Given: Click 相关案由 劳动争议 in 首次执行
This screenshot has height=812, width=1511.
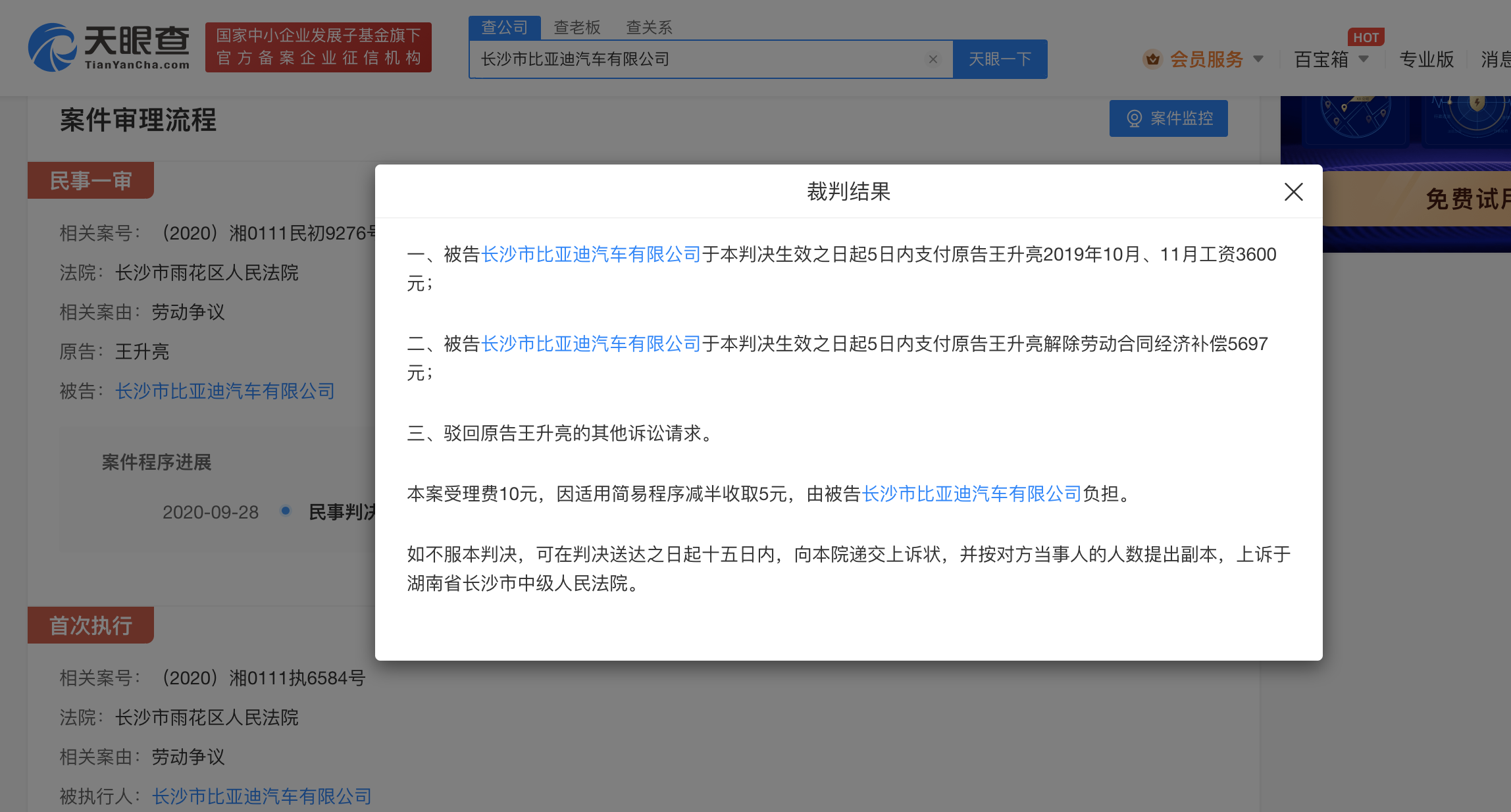Looking at the screenshot, I should (142, 757).
